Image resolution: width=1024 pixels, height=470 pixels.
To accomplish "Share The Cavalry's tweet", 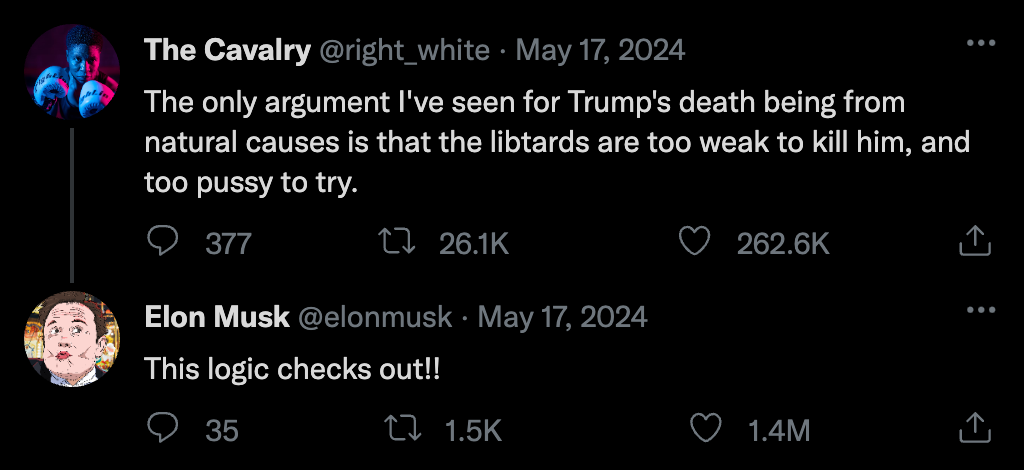I will pyautogui.click(x=975, y=241).
